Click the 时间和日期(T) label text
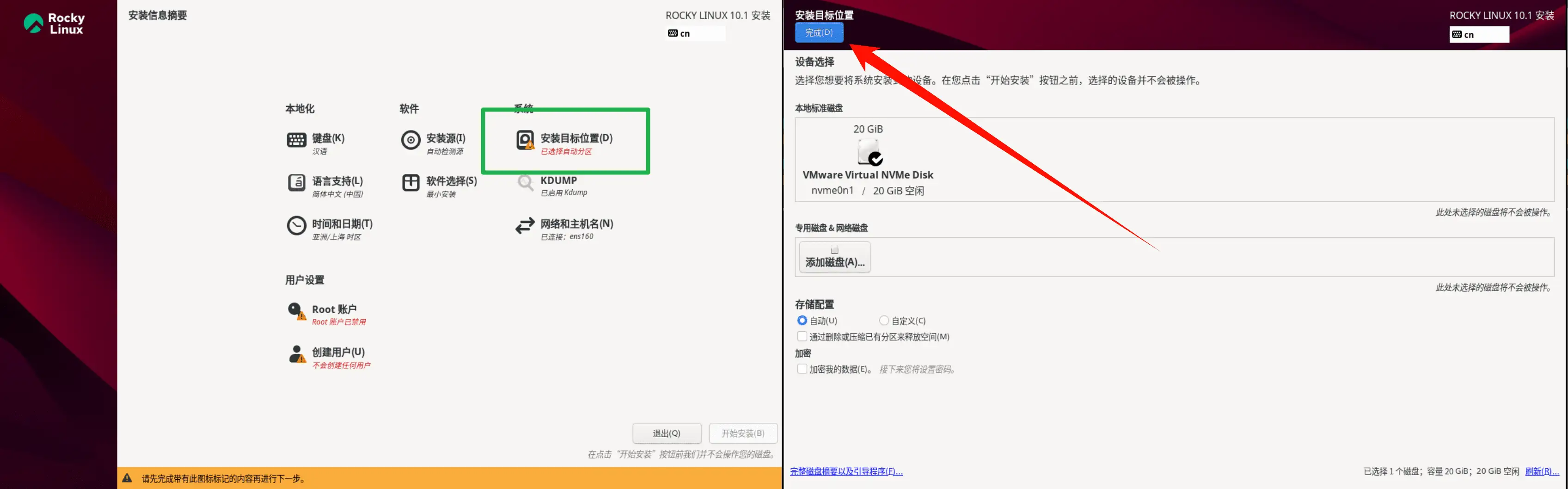The image size is (1568, 489). [342, 224]
